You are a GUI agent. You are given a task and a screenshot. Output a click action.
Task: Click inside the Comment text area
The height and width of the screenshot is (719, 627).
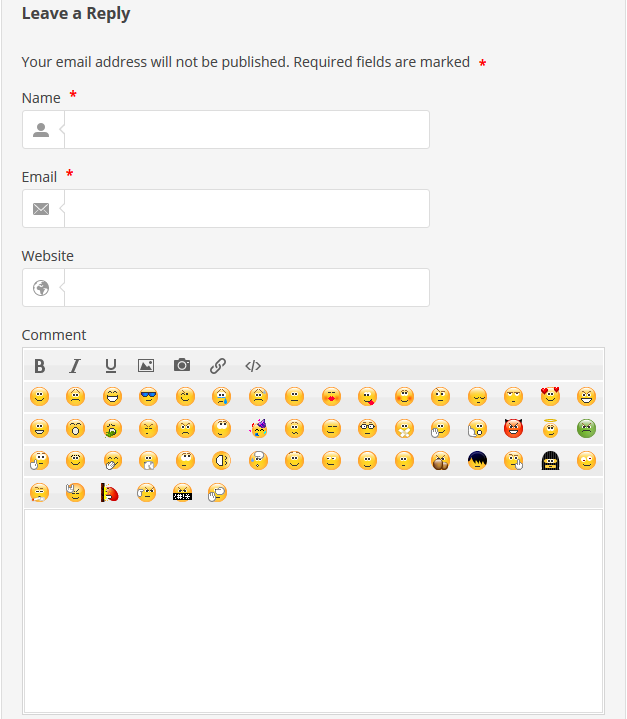[313, 611]
